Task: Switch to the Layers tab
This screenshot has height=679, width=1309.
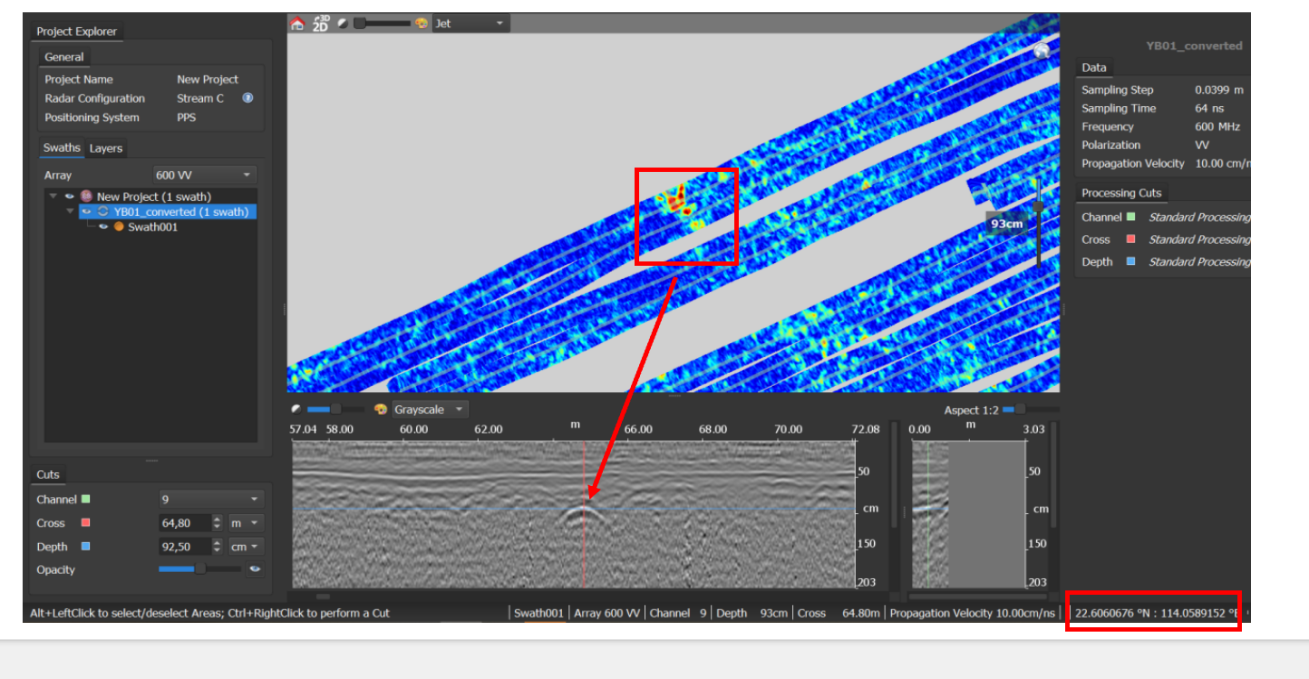Action: point(106,148)
